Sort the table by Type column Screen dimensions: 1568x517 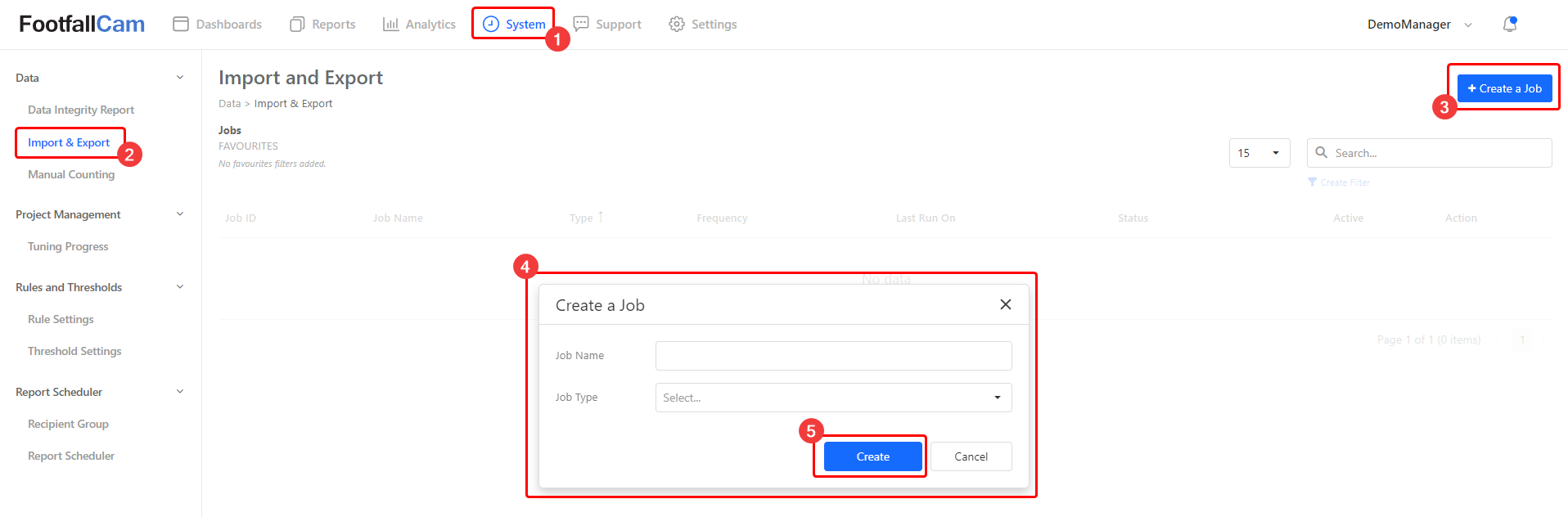[x=582, y=218]
